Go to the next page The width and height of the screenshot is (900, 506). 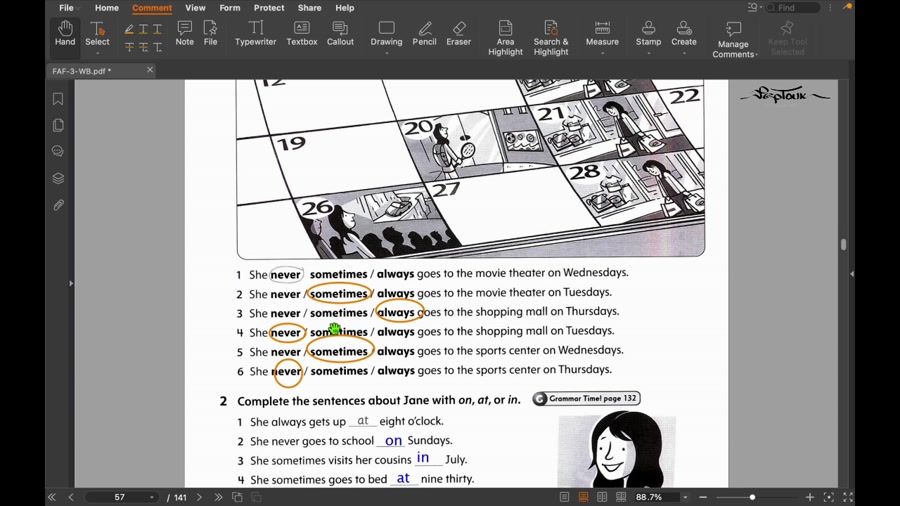[x=199, y=497]
